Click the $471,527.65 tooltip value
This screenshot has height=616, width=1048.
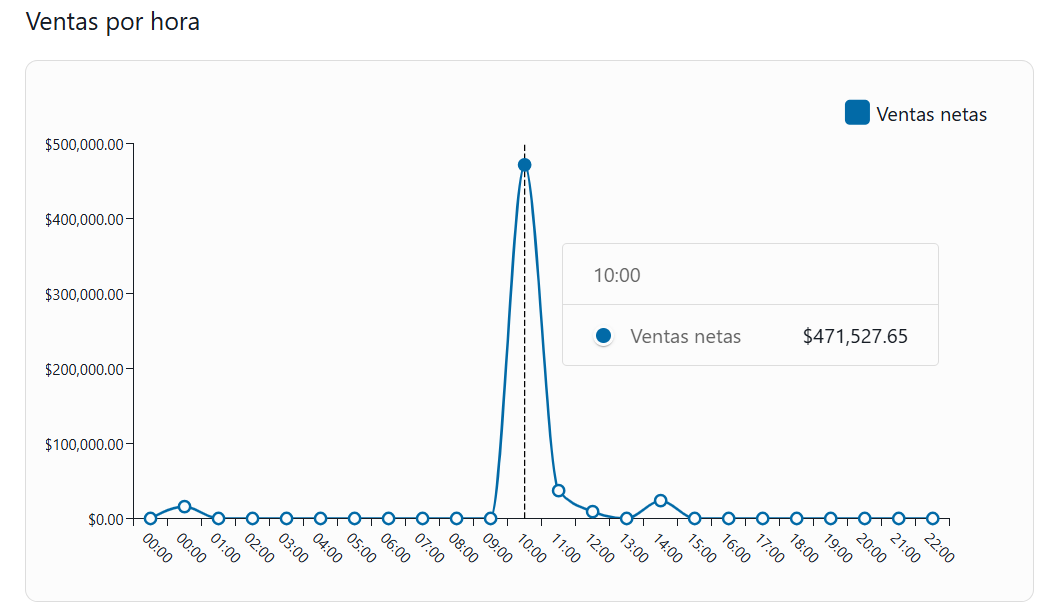coord(855,336)
